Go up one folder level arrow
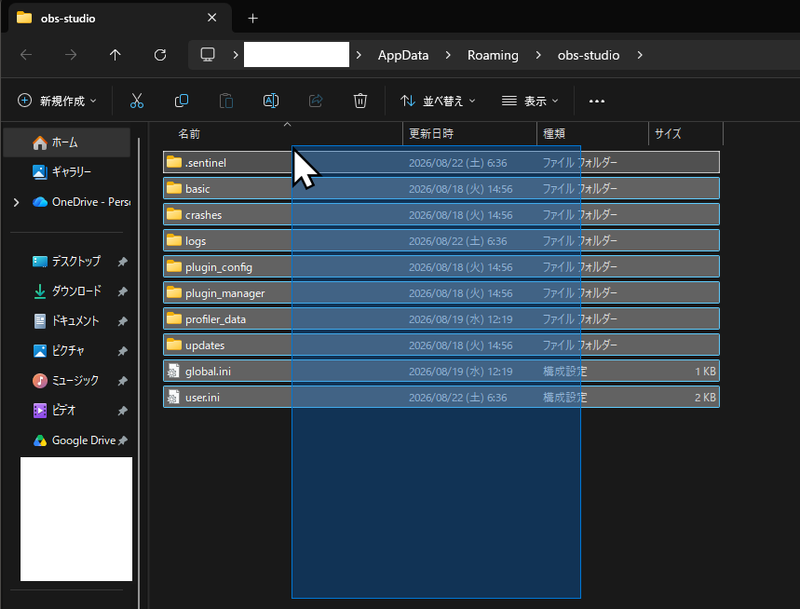Viewport: 800px width, 609px height. 115,55
